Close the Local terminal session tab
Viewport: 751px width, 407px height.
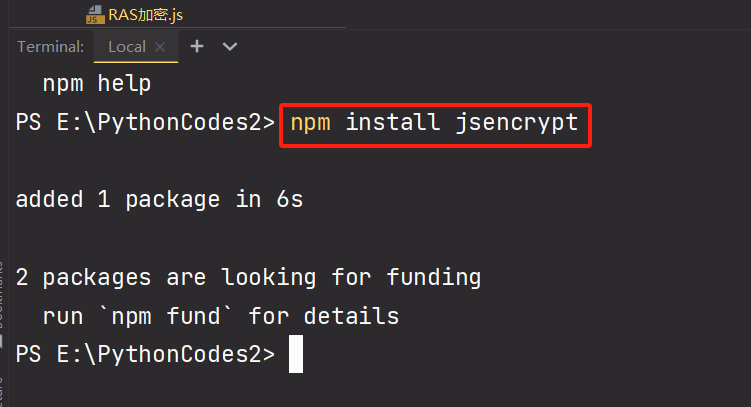pos(160,47)
